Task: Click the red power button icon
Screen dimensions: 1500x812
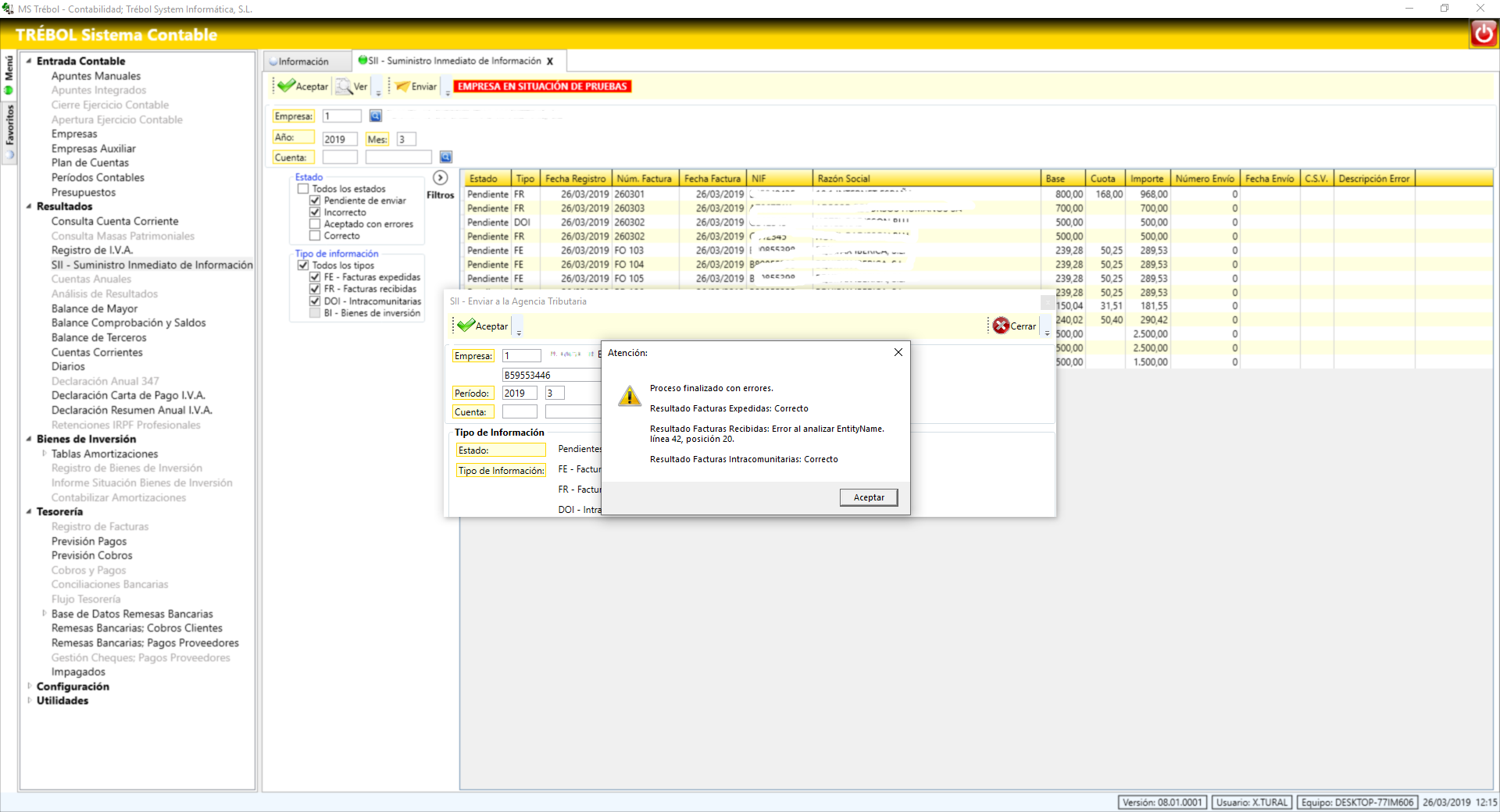Action: [1483, 34]
